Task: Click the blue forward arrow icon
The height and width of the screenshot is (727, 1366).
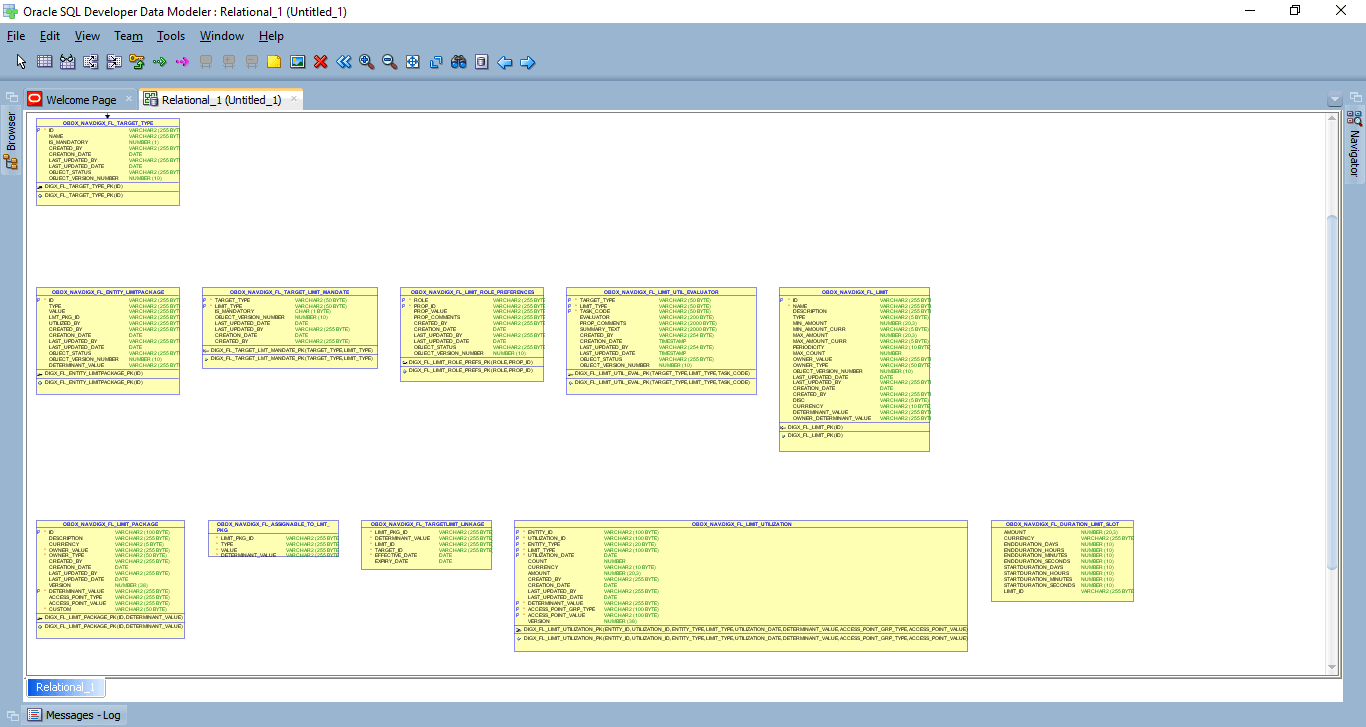Action: [x=528, y=62]
